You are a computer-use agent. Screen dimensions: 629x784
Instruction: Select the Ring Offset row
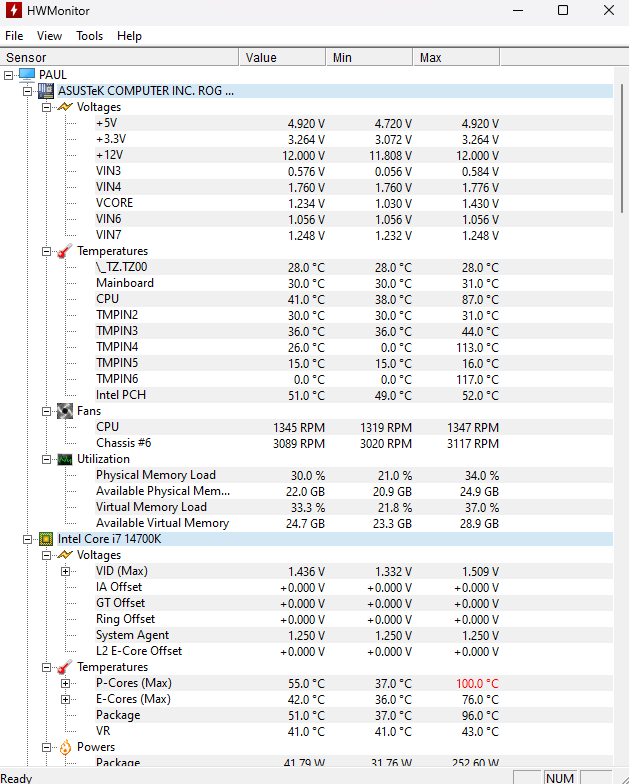[354, 619]
